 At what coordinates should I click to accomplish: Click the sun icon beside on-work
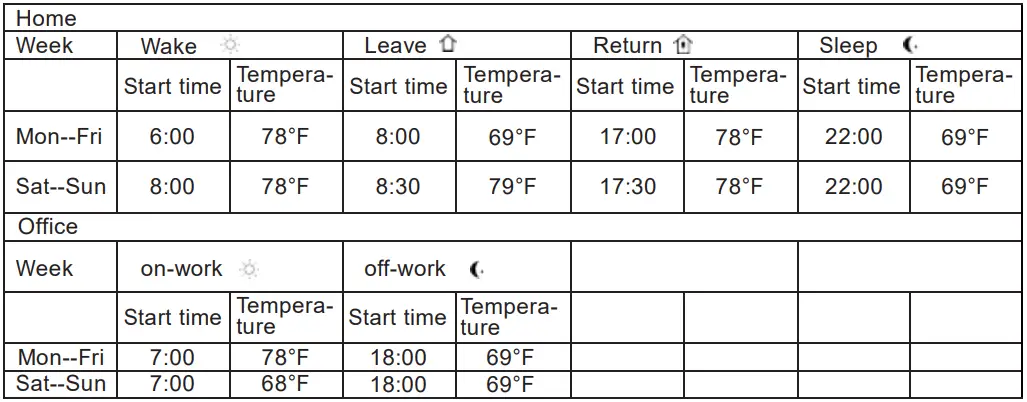[250, 269]
